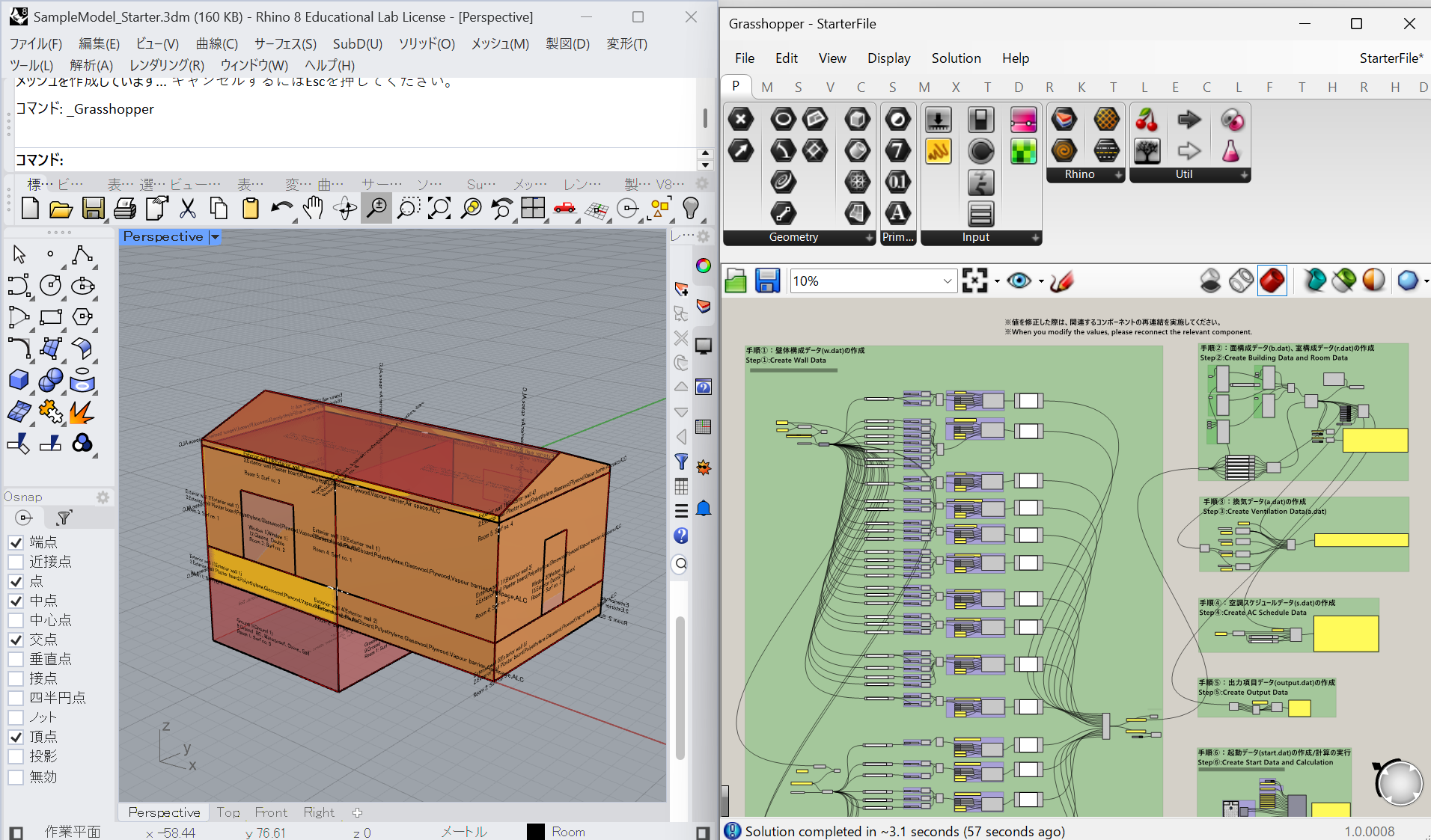Open the ファイル(F) menu in Rhino

coord(36,44)
